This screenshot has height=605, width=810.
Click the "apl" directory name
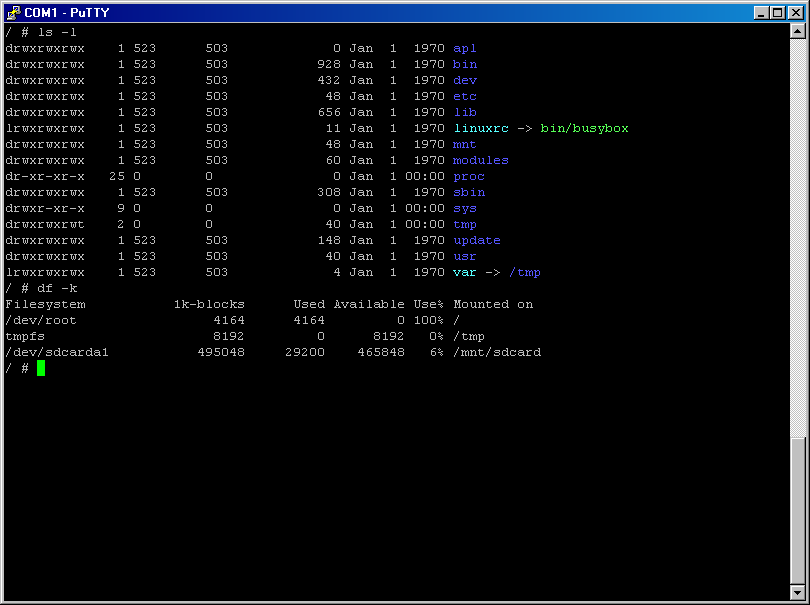click(x=464, y=49)
